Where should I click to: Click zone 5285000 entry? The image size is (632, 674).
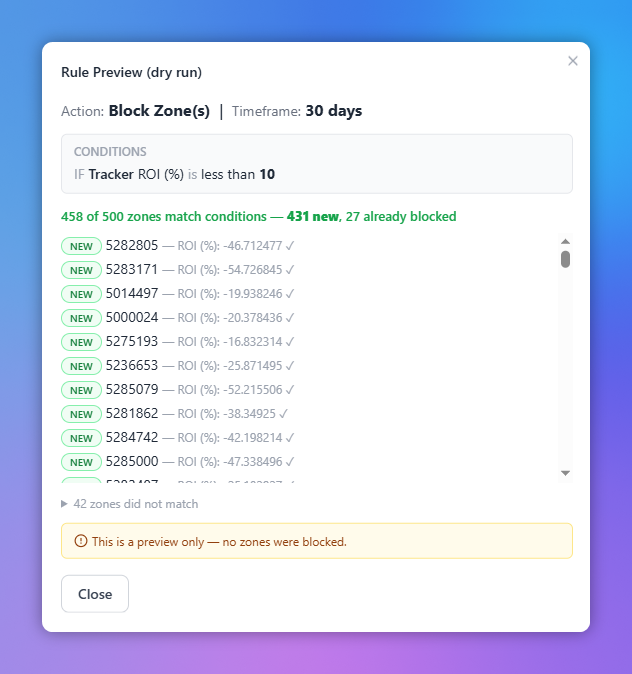pyautogui.click(x=178, y=462)
